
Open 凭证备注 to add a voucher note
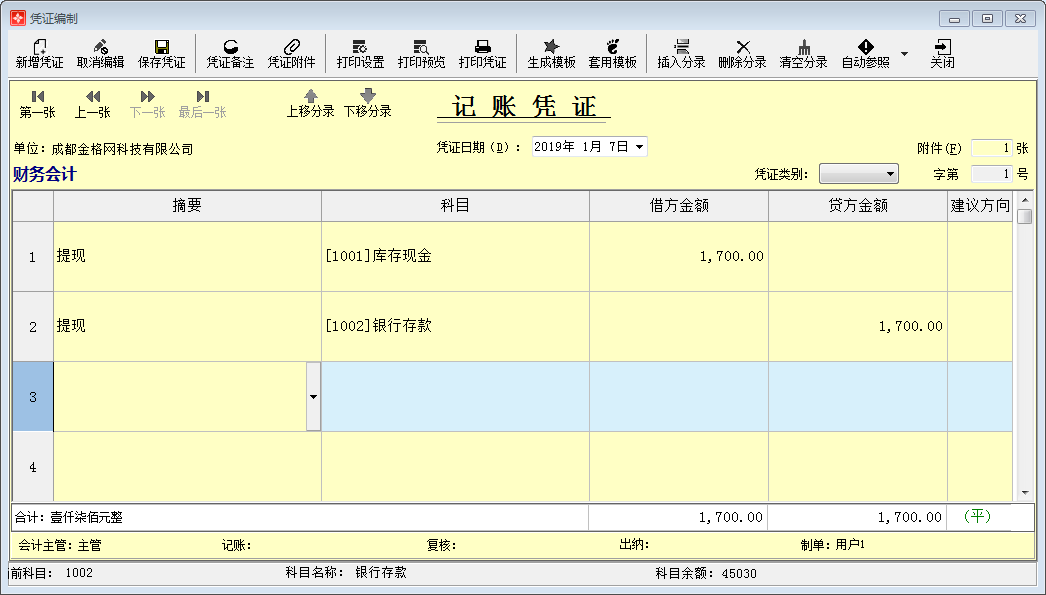point(229,54)
